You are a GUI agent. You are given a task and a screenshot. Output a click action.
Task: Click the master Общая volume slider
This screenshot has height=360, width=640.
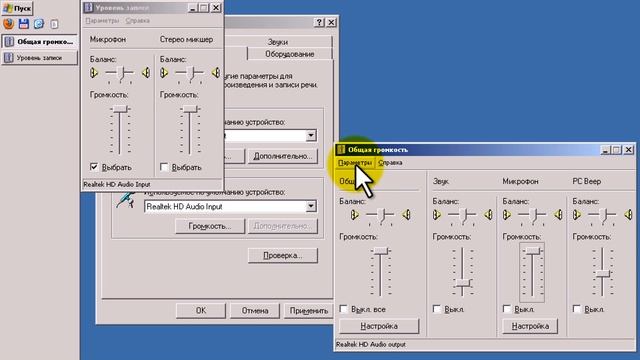coord(381,251)
